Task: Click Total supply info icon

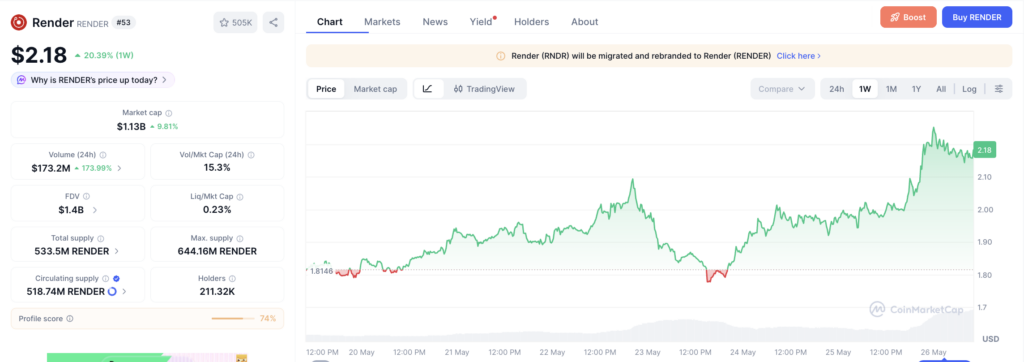Action: 100,239
